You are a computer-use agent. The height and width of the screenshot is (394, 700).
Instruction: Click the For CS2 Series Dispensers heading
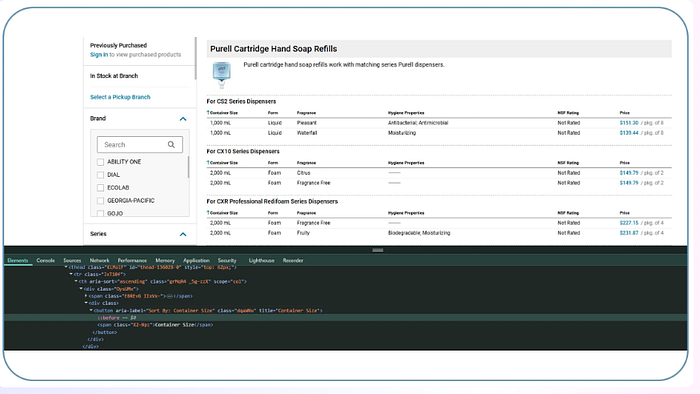pos(241,101)
